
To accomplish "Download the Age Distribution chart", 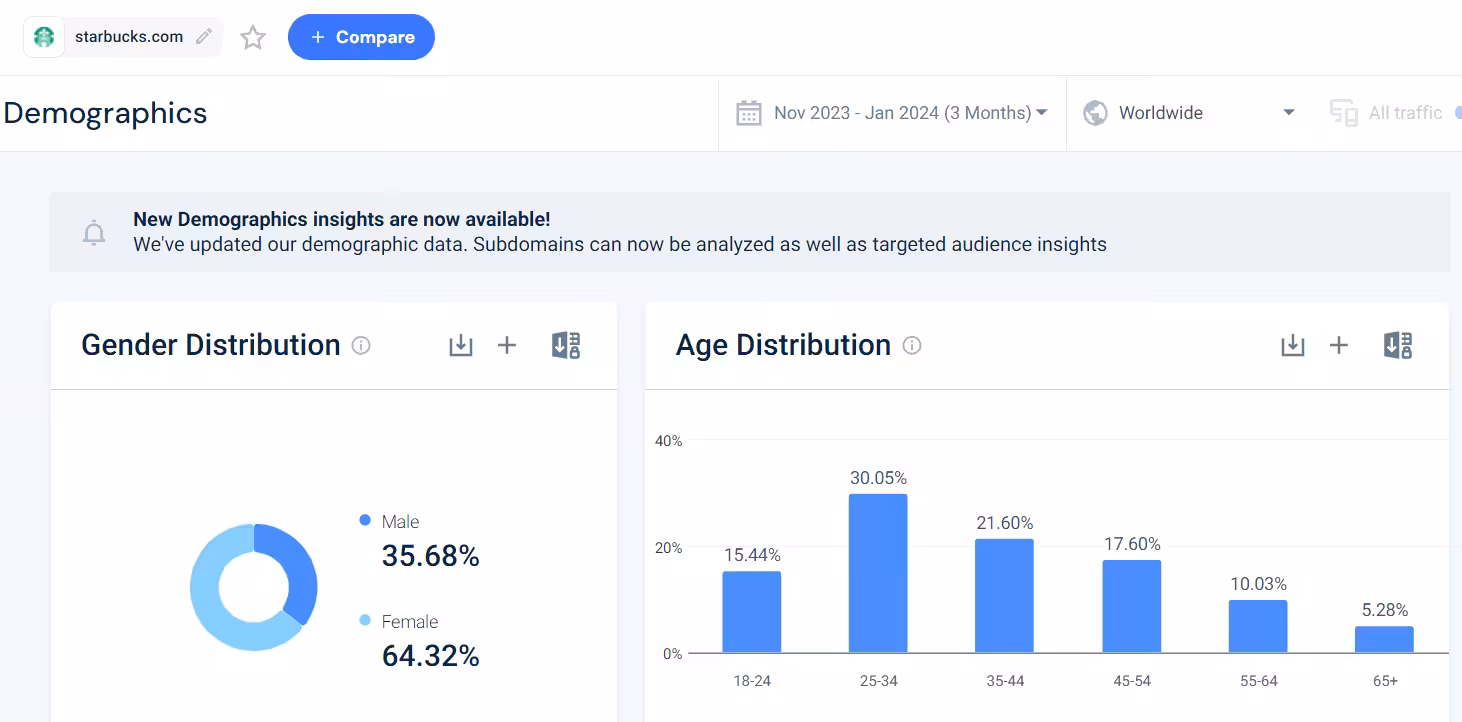I will [1292, 345].
